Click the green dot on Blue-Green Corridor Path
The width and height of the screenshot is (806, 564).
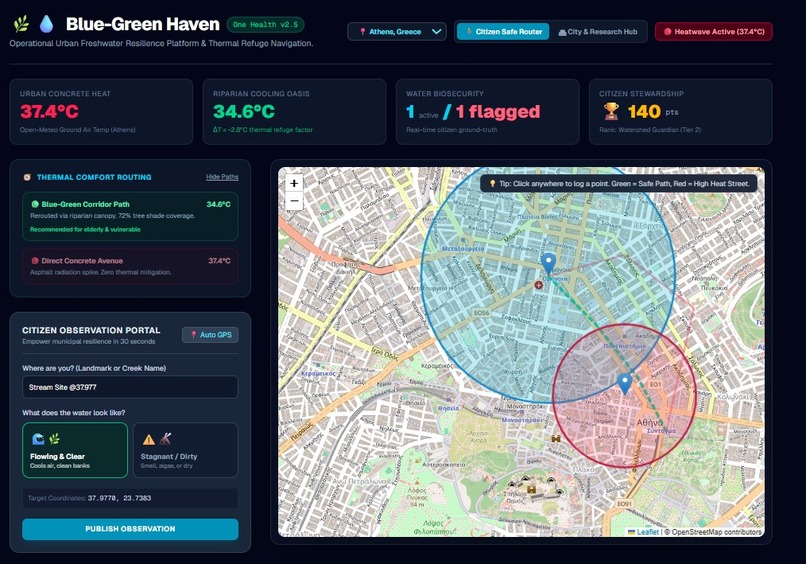35,204
